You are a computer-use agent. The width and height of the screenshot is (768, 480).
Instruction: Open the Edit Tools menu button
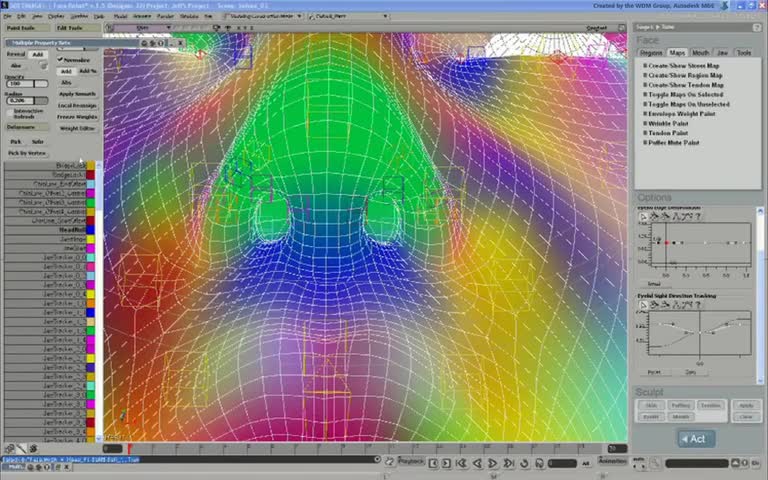[x=75, y=28]
